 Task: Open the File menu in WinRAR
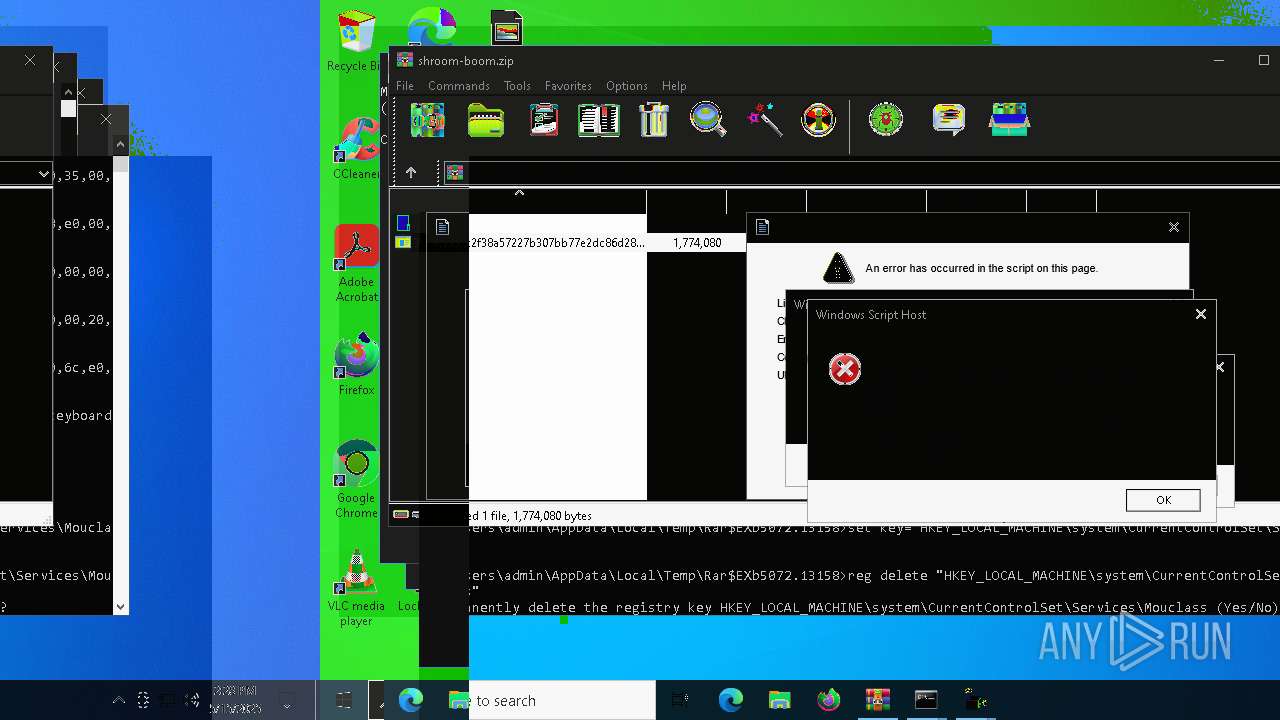pyautogui.click(x=405, y=86)
